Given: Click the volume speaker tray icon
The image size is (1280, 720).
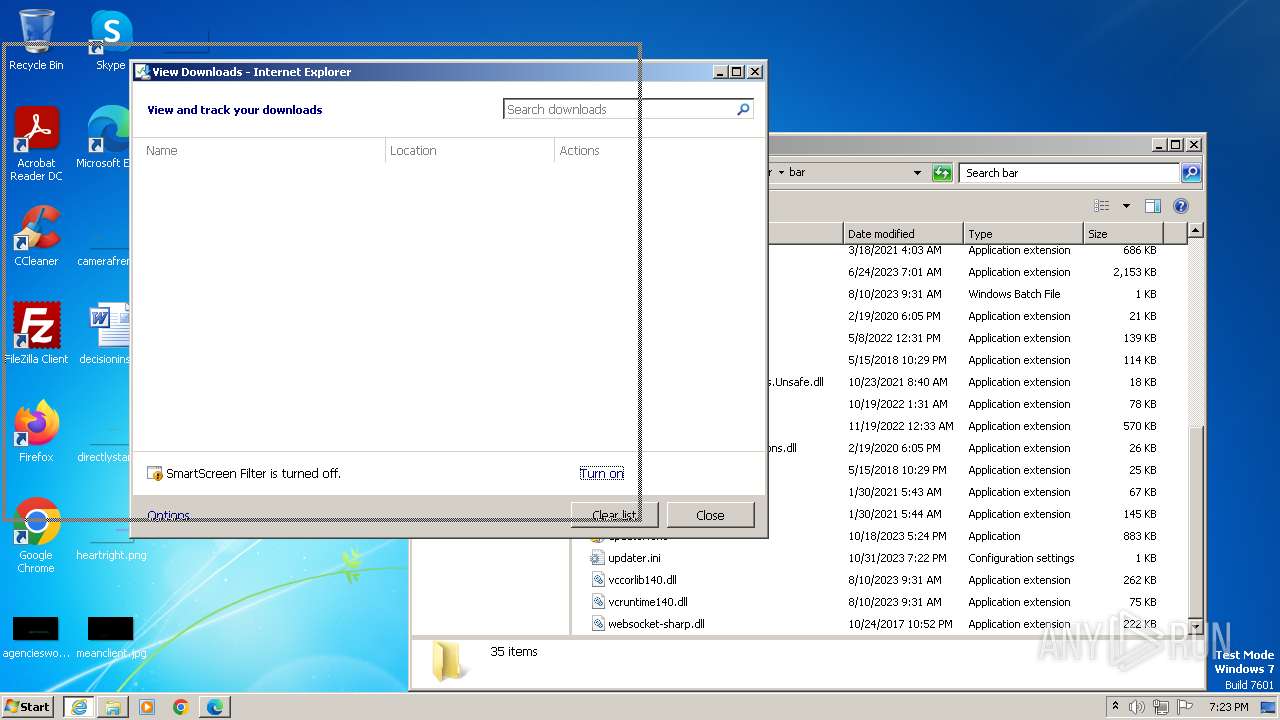Looking at the screenshot, I should [1137, 707].
